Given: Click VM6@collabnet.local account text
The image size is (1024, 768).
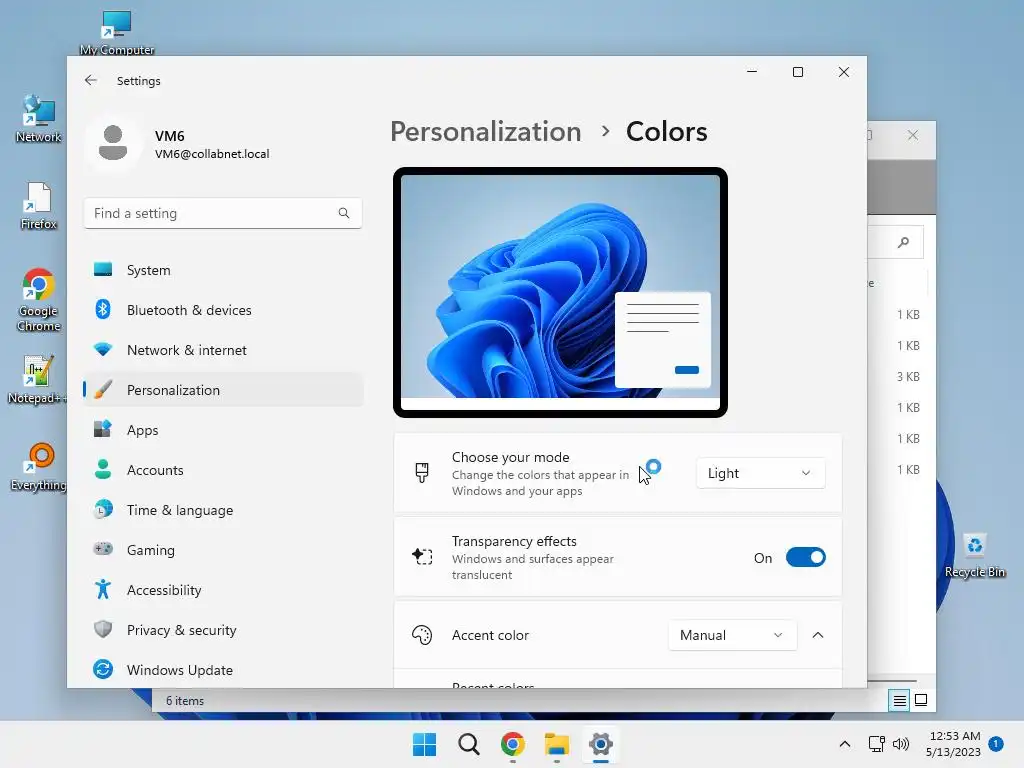Looking at the screenshot, I should point(212,154).
